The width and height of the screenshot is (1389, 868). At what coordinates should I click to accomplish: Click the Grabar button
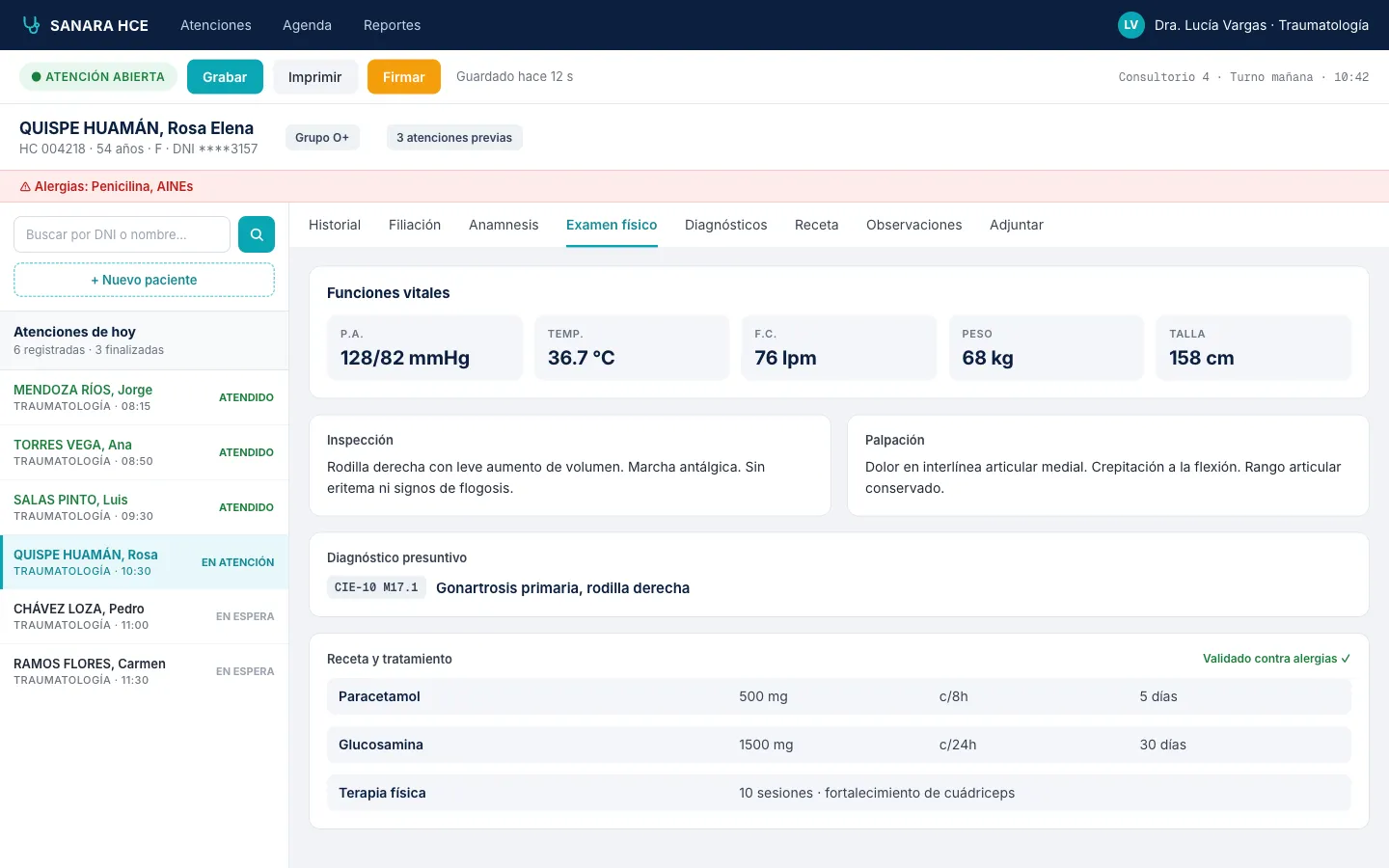pyautogui.click(x=225, y=77)
